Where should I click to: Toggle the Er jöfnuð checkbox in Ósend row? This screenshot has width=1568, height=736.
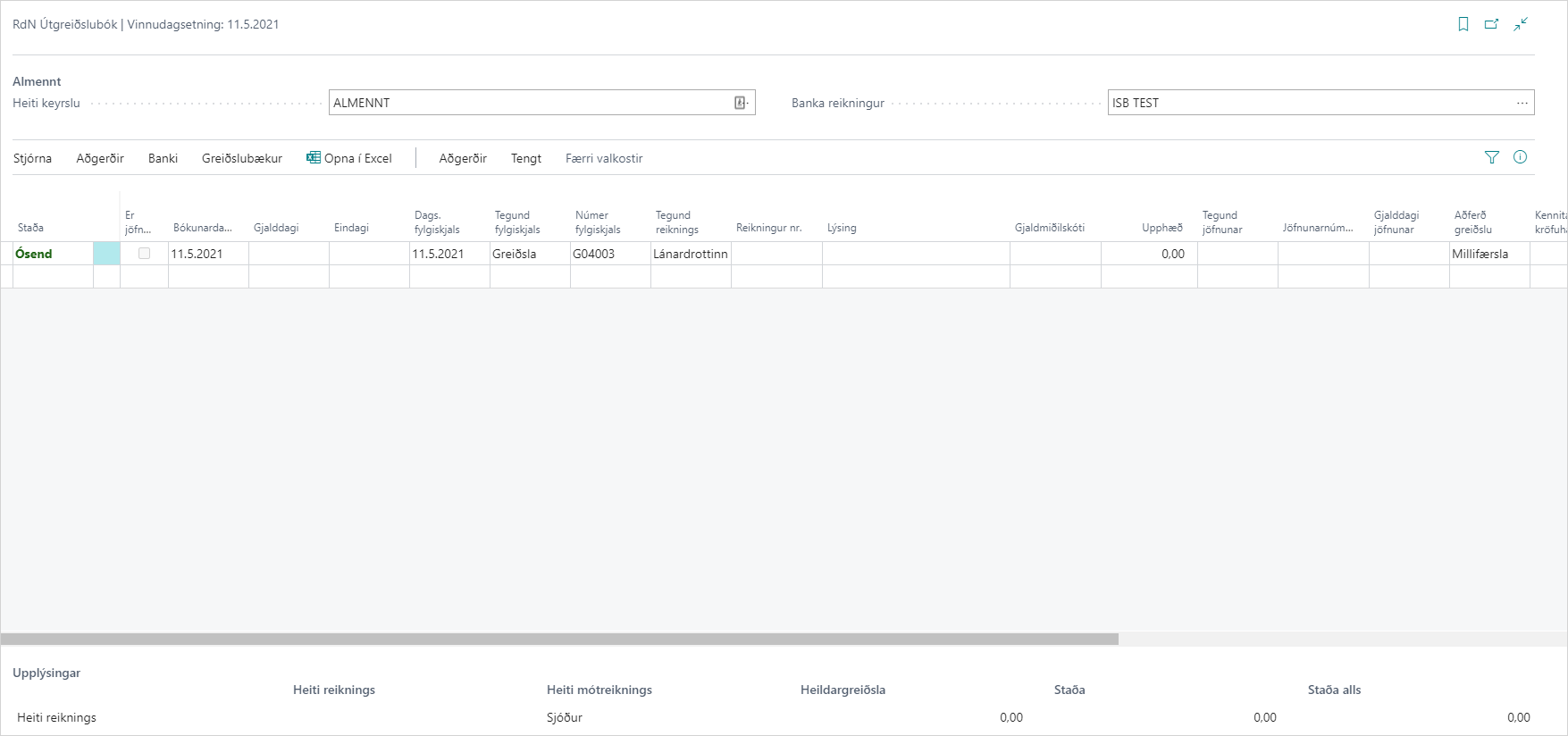tap(144, 254)
